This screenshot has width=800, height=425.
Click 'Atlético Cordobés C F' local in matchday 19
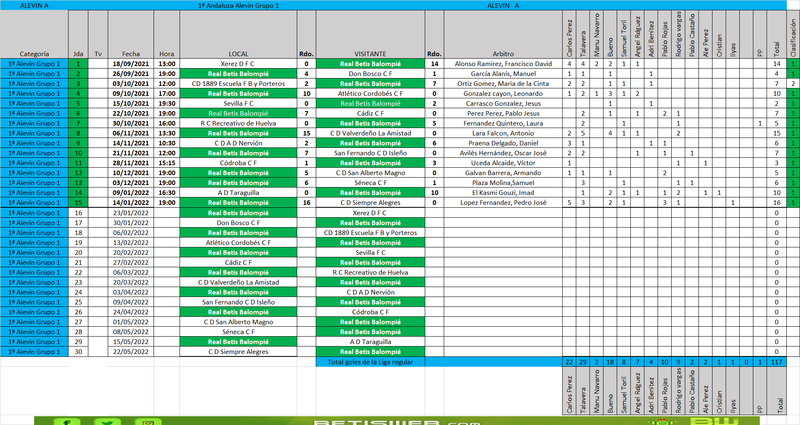click(x=238, y=242)
